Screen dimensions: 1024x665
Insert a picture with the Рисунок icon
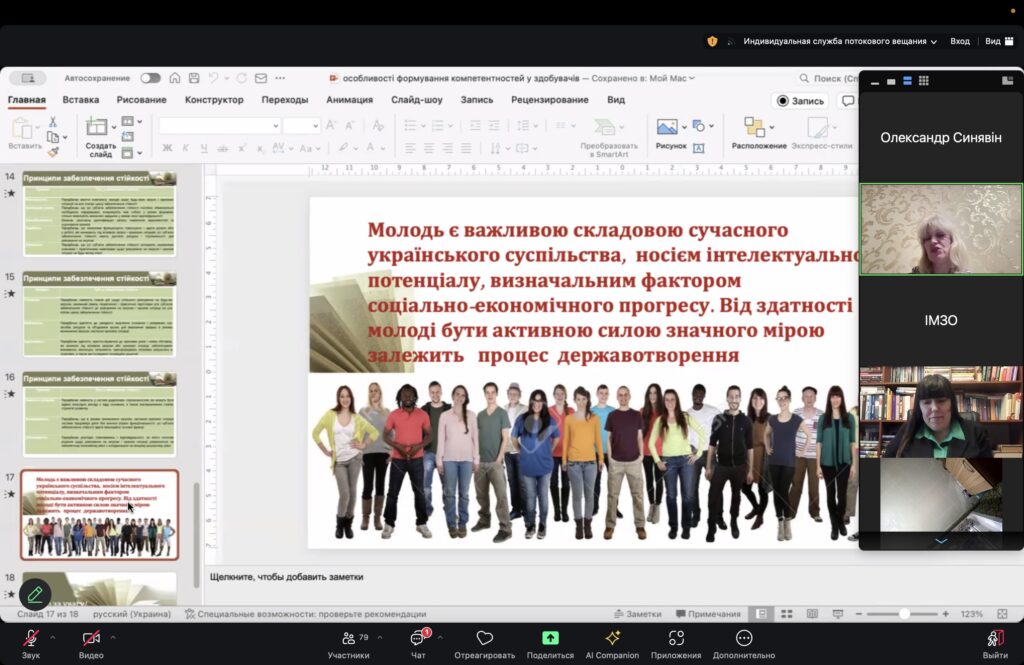tap(667, 126)
